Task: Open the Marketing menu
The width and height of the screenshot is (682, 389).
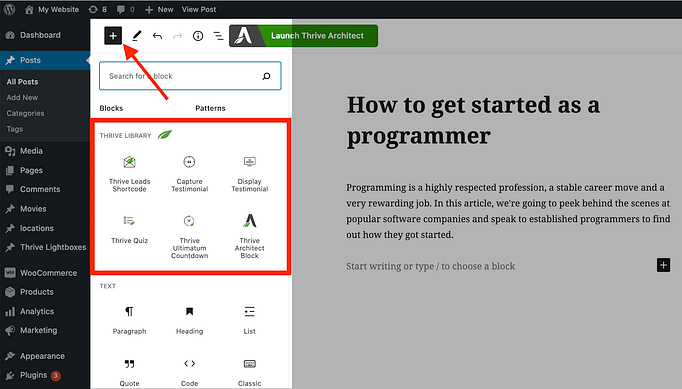Action: (x=45, y=330)
